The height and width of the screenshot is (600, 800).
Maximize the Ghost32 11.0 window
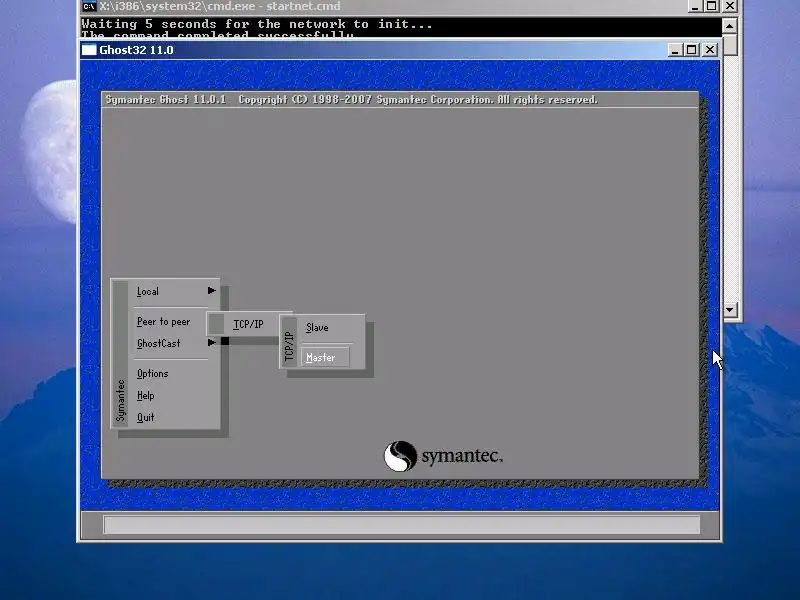point(691,50)
